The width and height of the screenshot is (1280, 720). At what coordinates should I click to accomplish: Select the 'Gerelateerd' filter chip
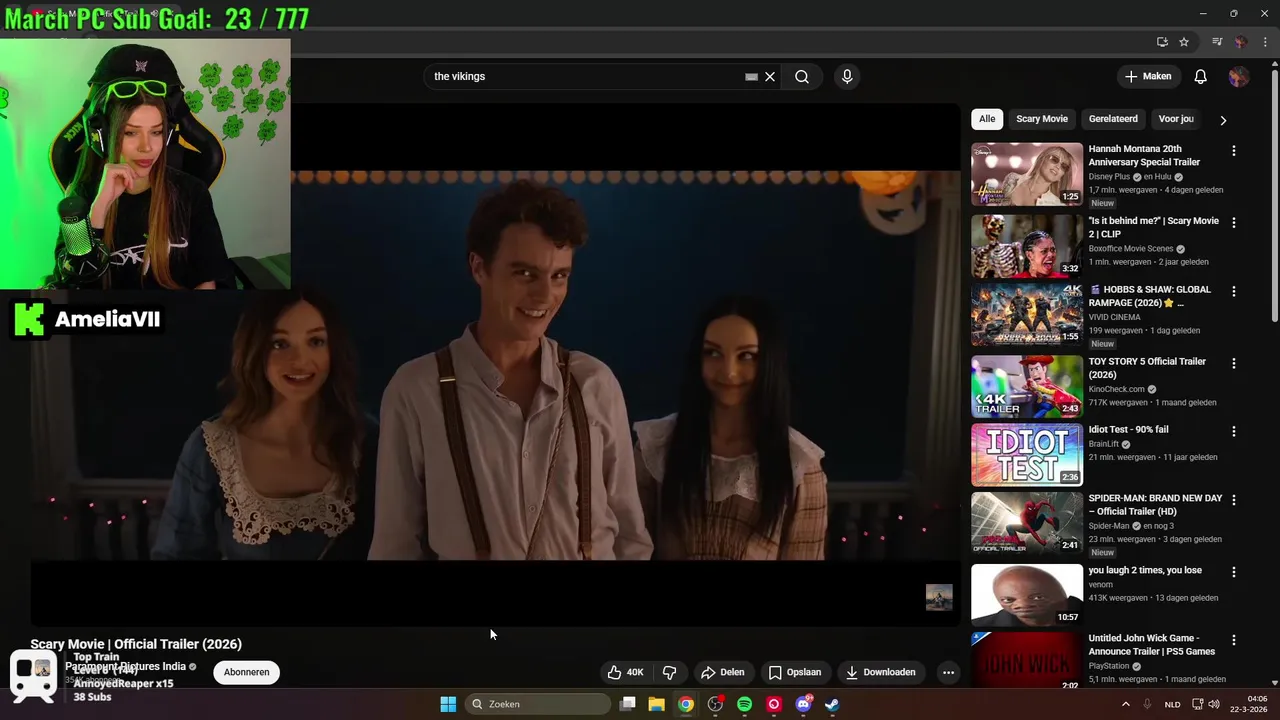1113,119
